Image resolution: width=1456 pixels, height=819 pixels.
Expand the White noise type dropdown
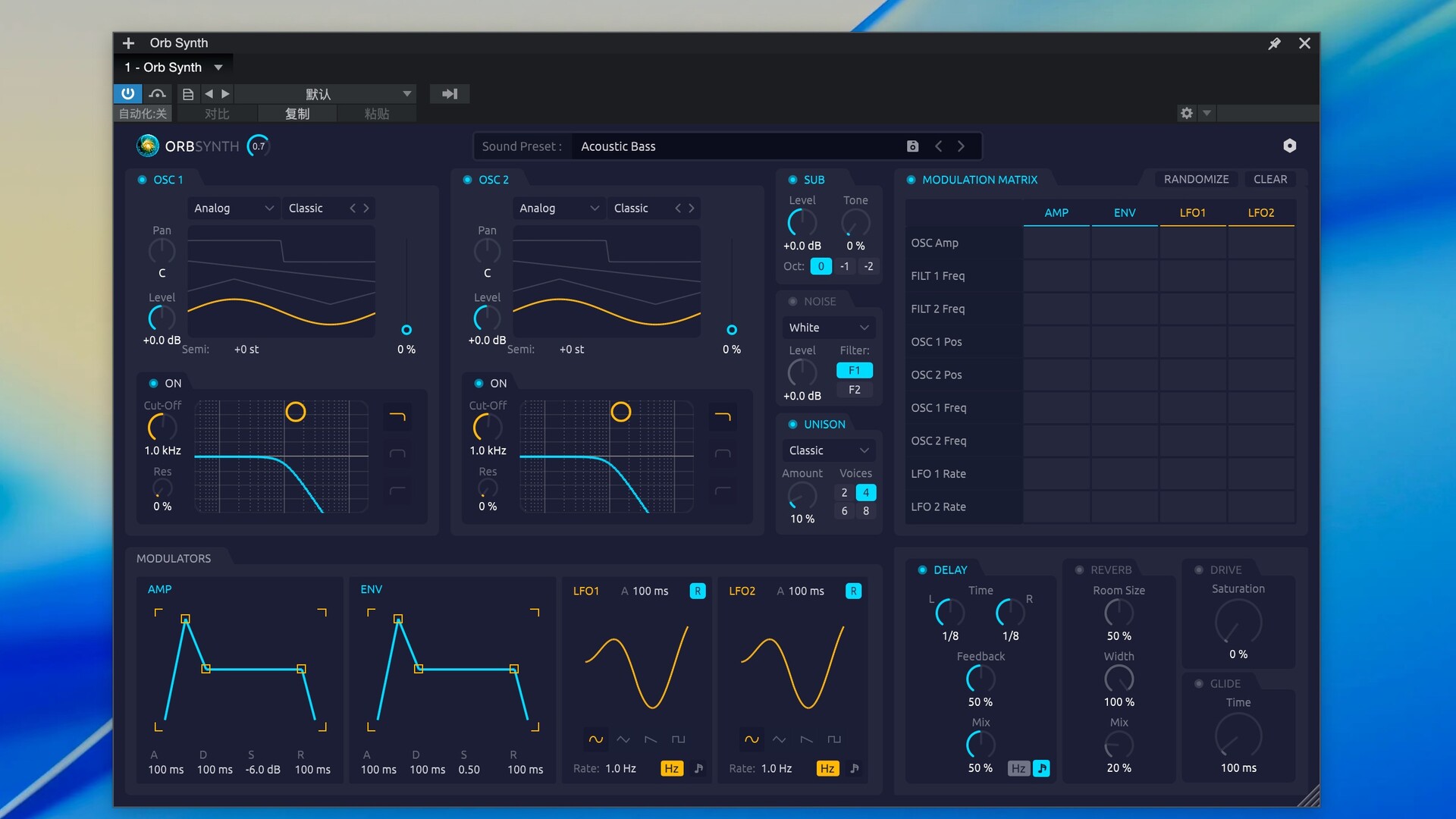point(828,328)
